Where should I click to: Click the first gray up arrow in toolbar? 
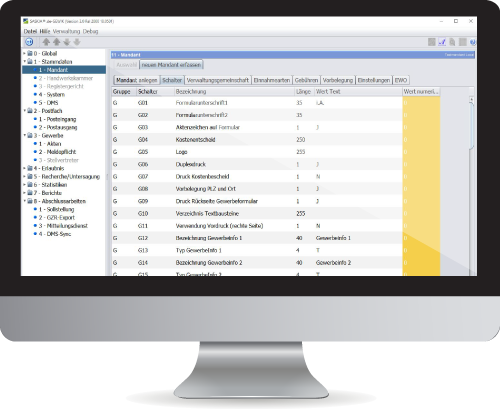click(46, 42)
